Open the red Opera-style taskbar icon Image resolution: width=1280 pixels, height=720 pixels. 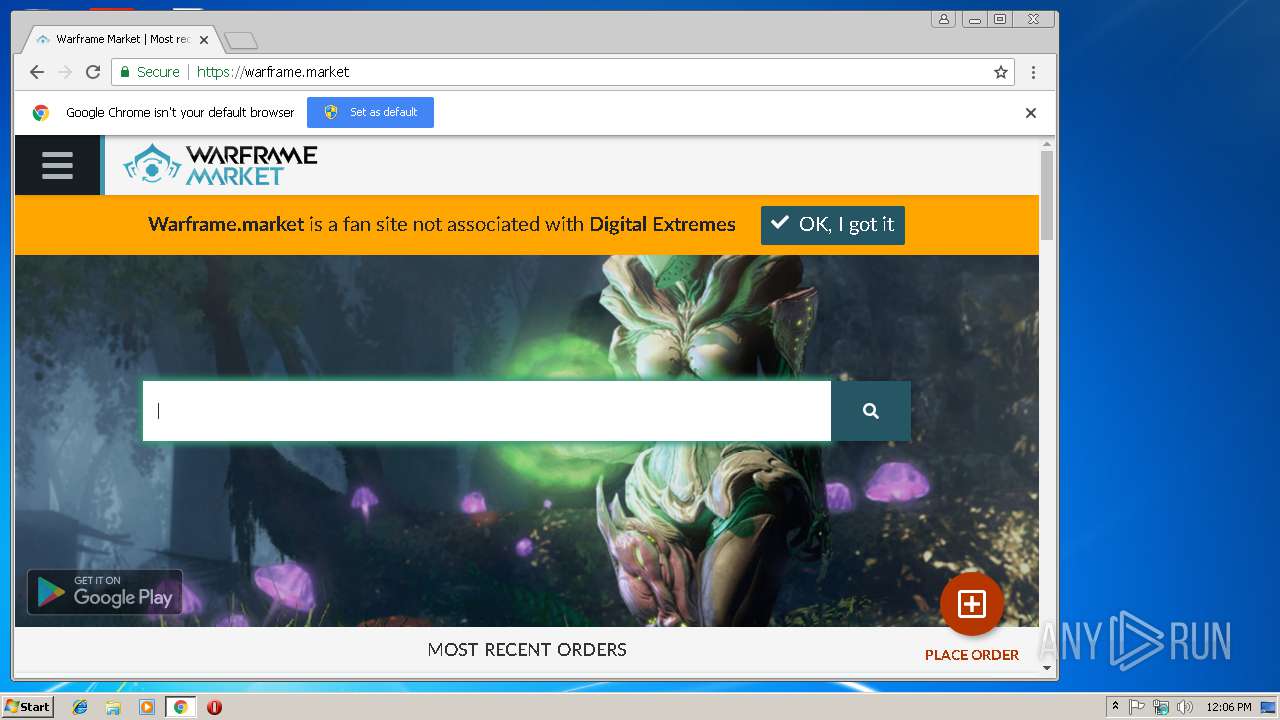[x=214, y=707]
